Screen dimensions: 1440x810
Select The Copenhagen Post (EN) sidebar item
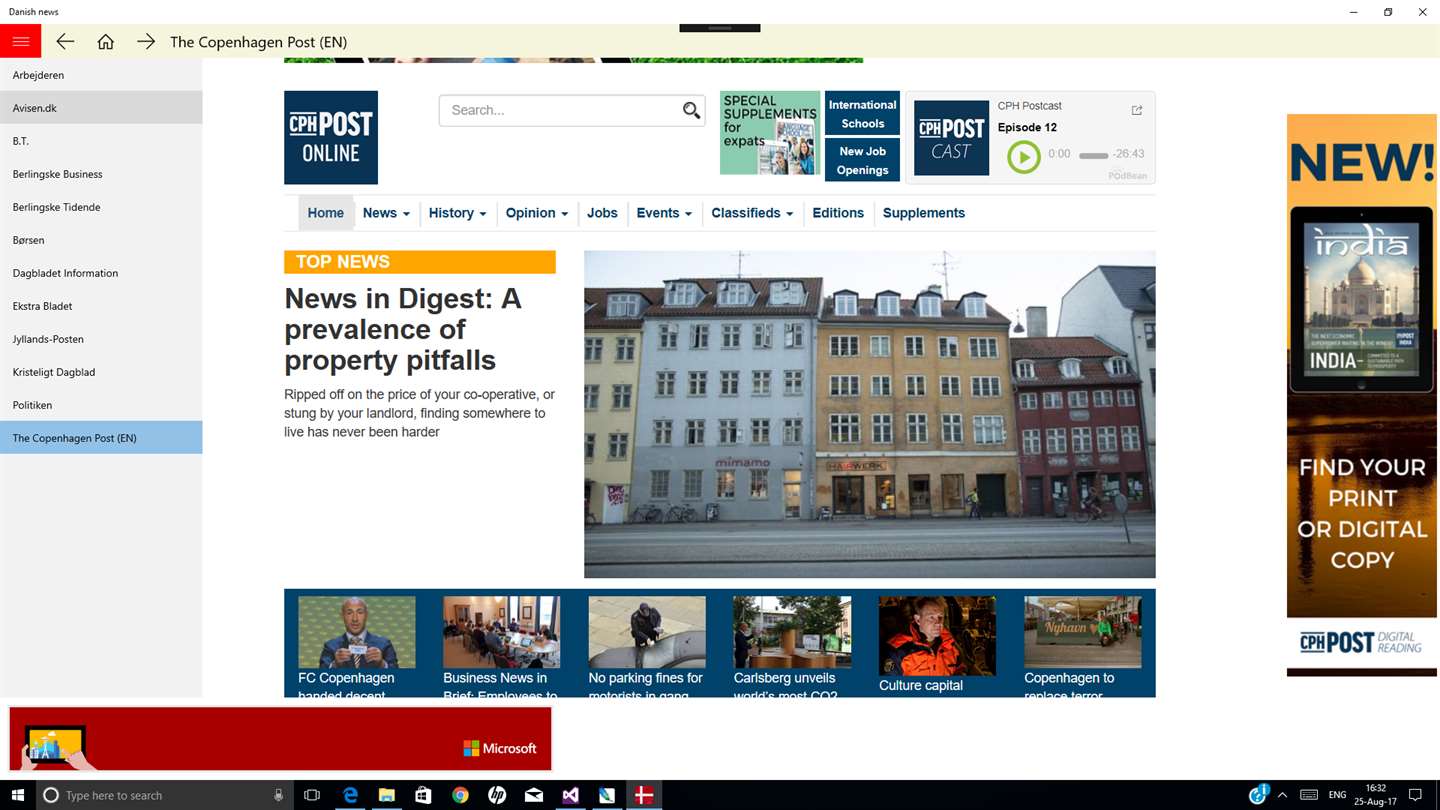click(101, 438)
